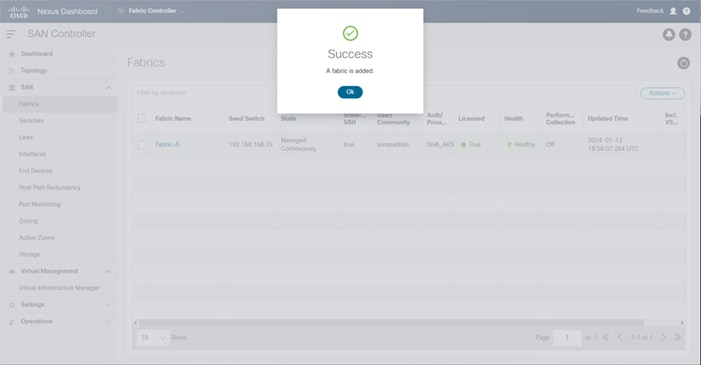Image resolution: width=701 pixels, height=365 pixels.
Task: Click the Feedback link
Action: (650, 11)
